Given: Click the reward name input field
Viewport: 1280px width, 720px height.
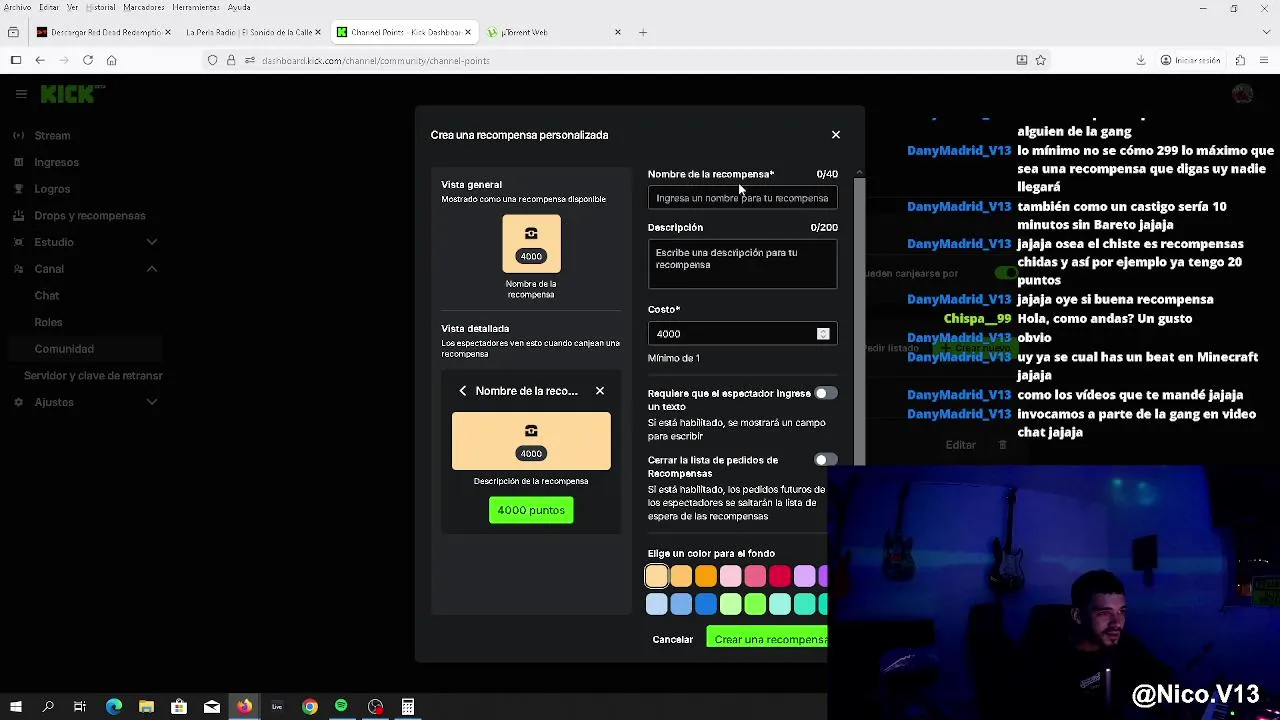Looking at the screenshot, I should [742, 198].
